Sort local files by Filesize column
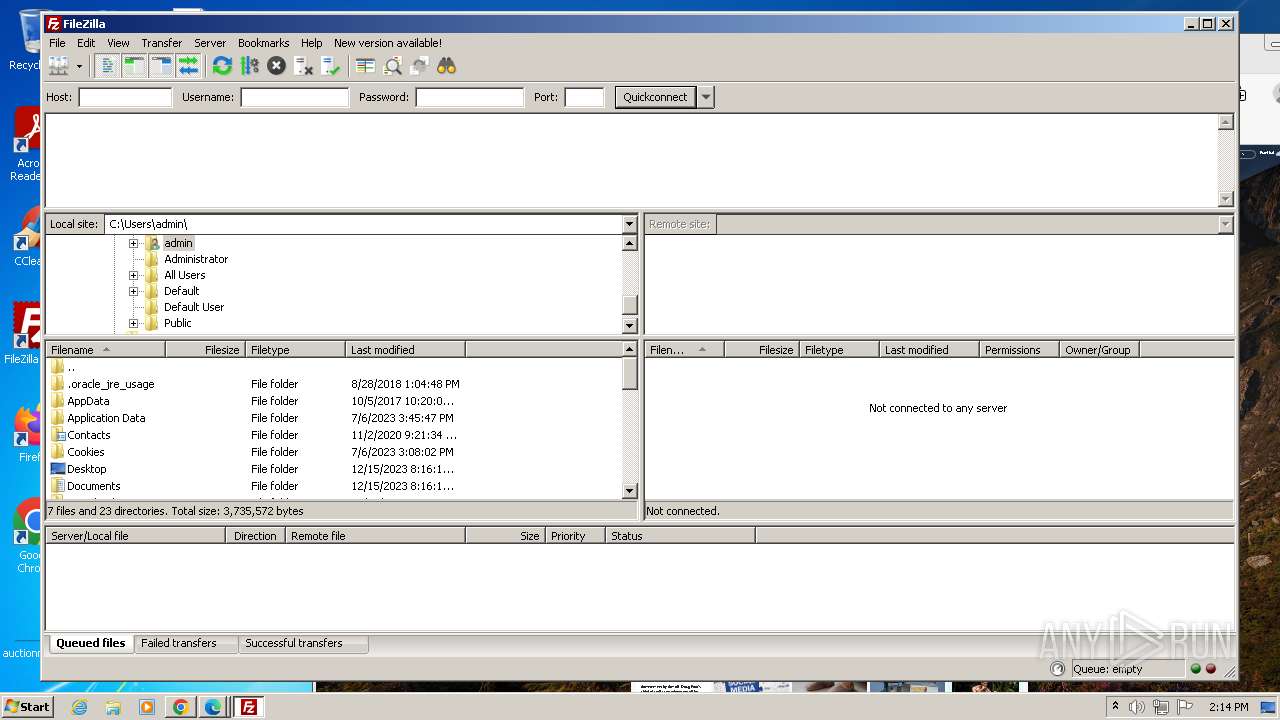Screen dimensions: 1280x720 (205, 350)
